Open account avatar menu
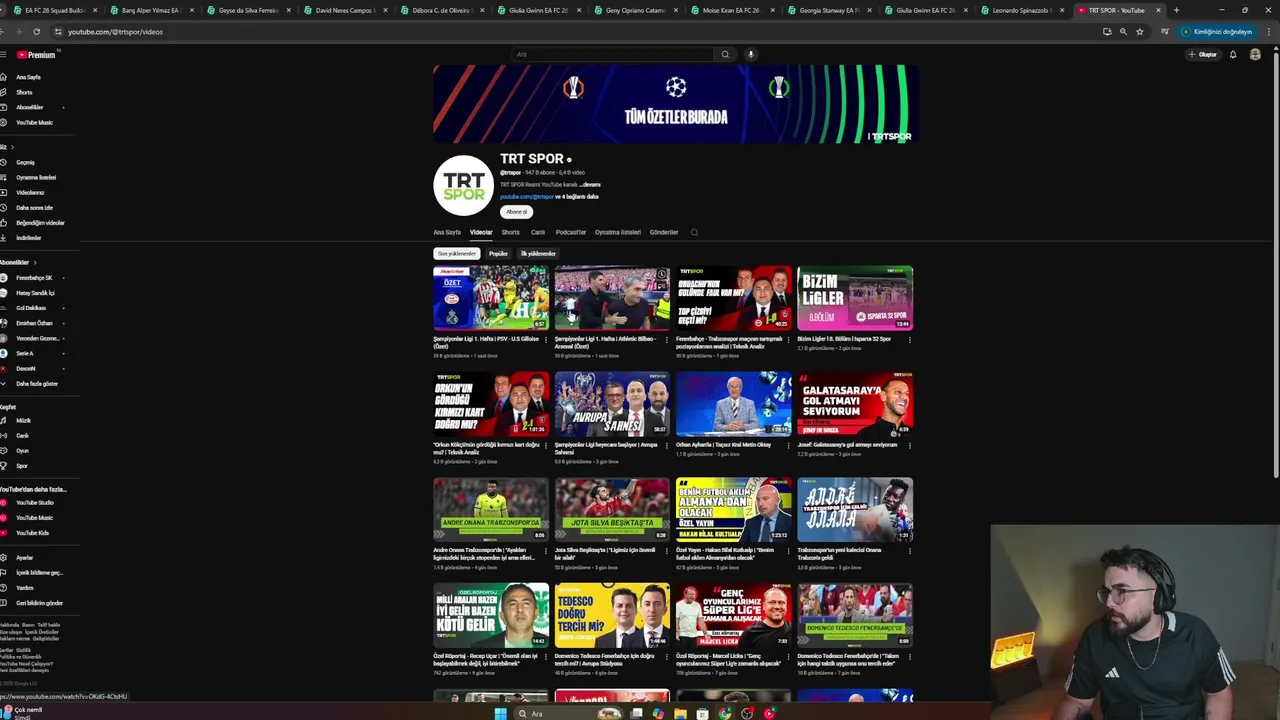The image size is (1280, 720). [1255, 54]
